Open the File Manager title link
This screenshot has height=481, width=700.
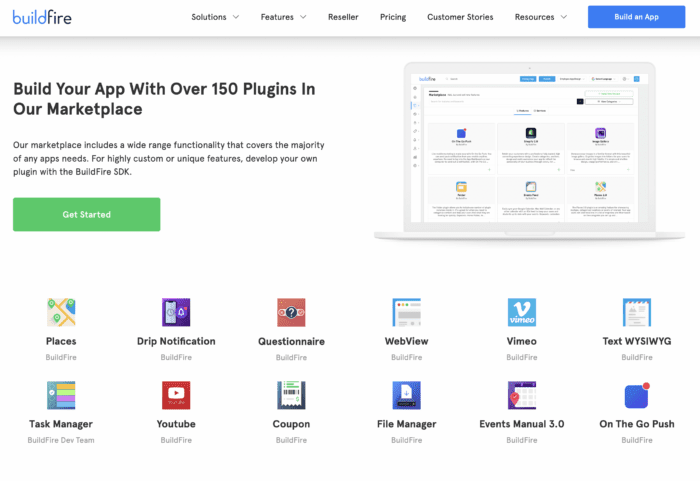coord(406,424)
